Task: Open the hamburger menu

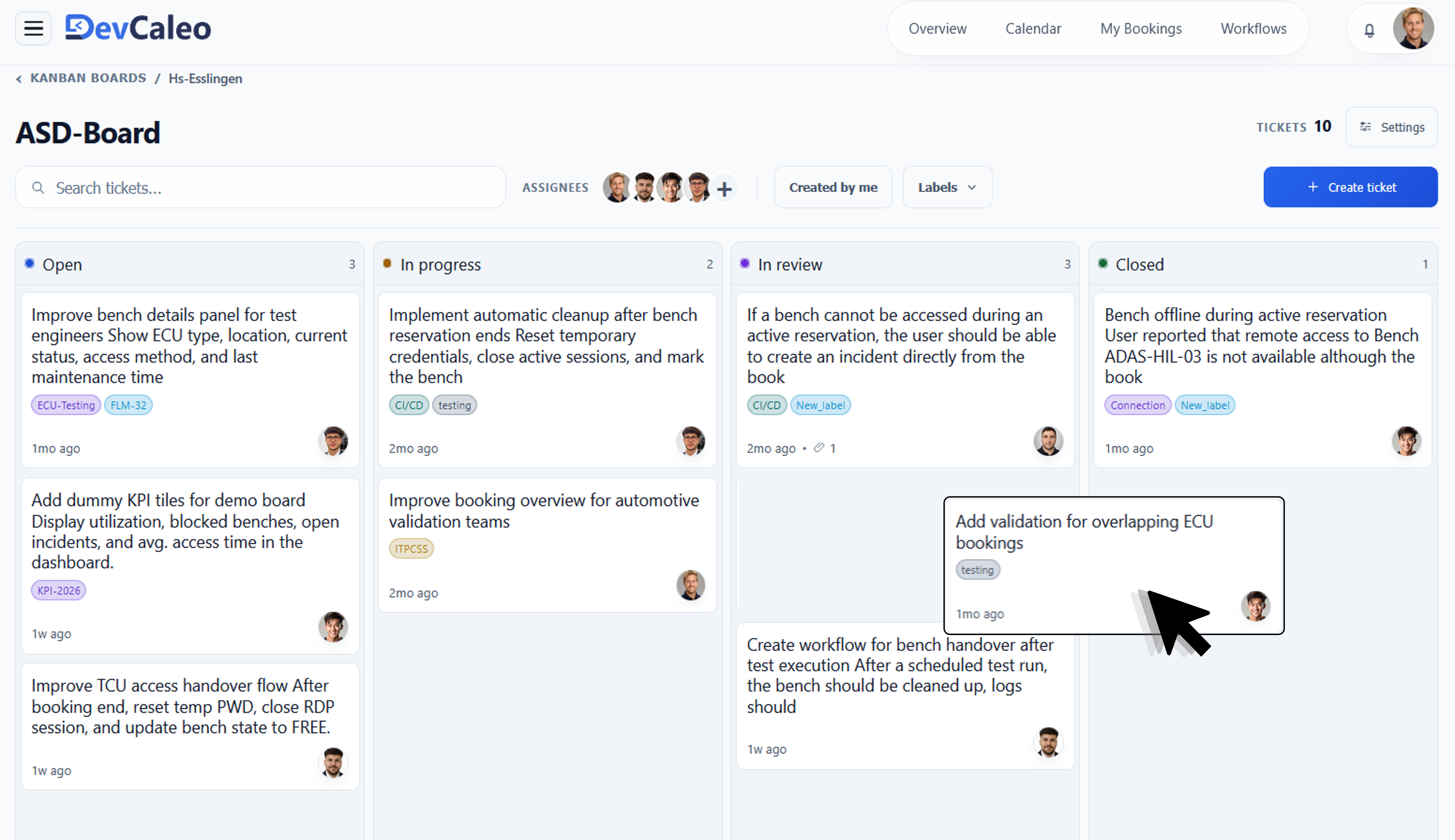Action: pos(34,28)
